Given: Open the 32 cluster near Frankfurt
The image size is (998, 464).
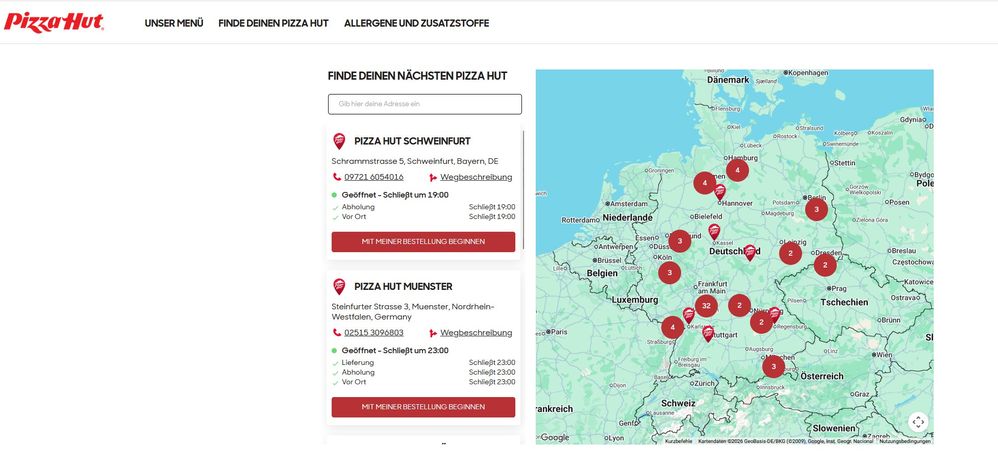Looking at the screenshot, I should pos(706,306).
